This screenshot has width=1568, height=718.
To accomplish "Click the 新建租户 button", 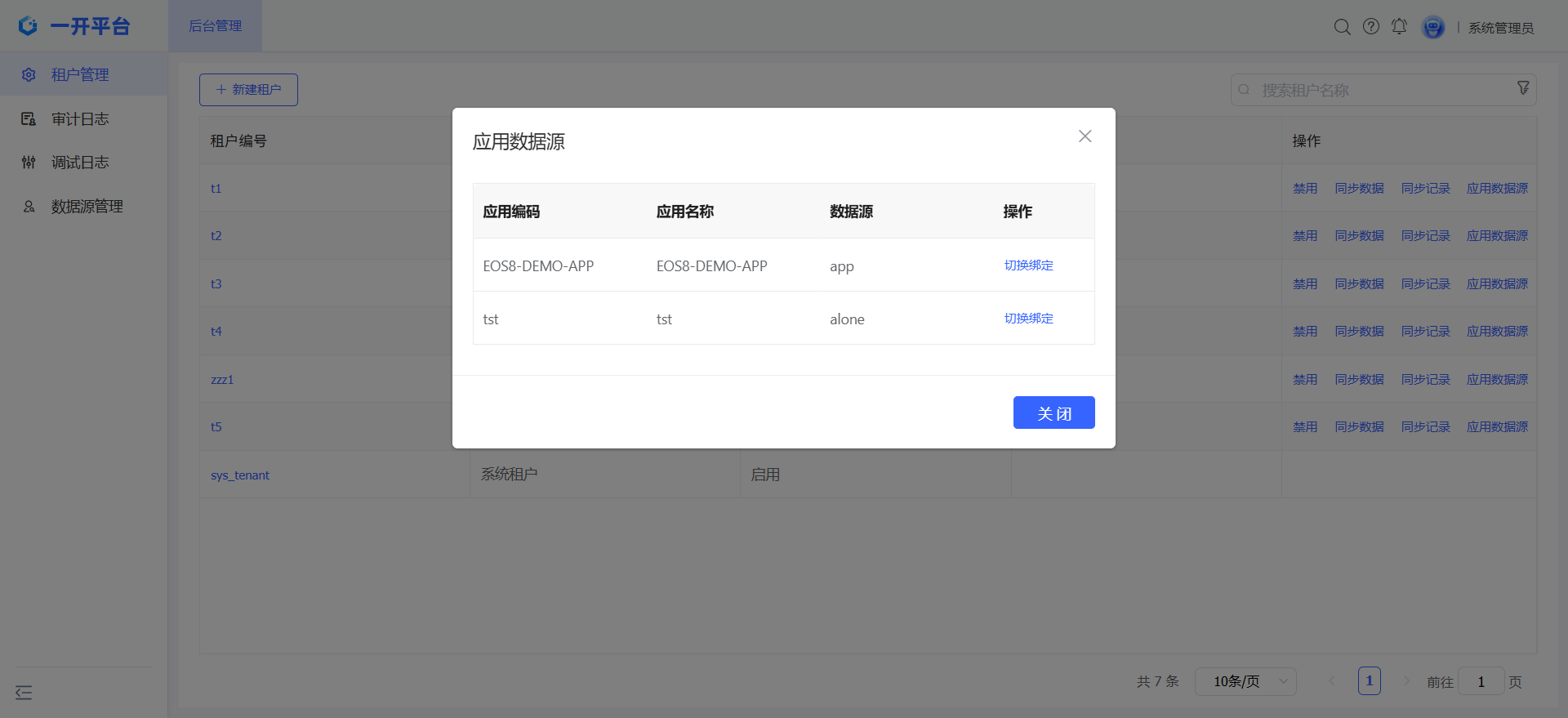I will (248, 90).
